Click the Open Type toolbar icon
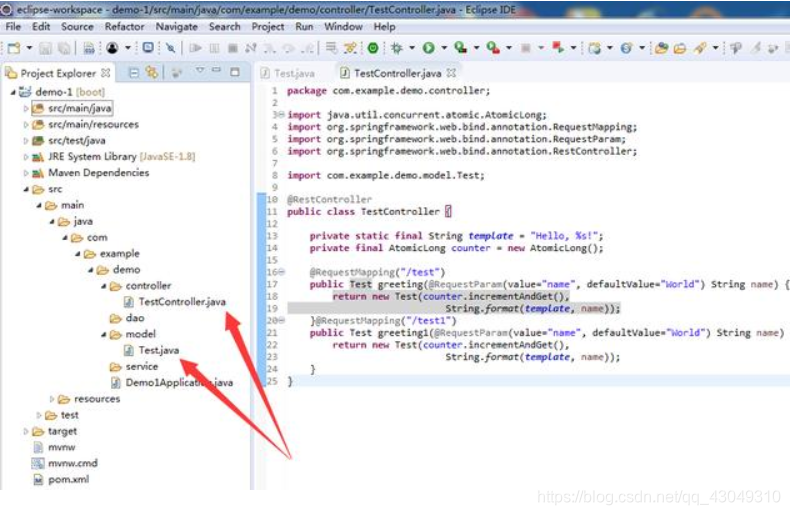This screenshot has height=515, width=790. 662,48
